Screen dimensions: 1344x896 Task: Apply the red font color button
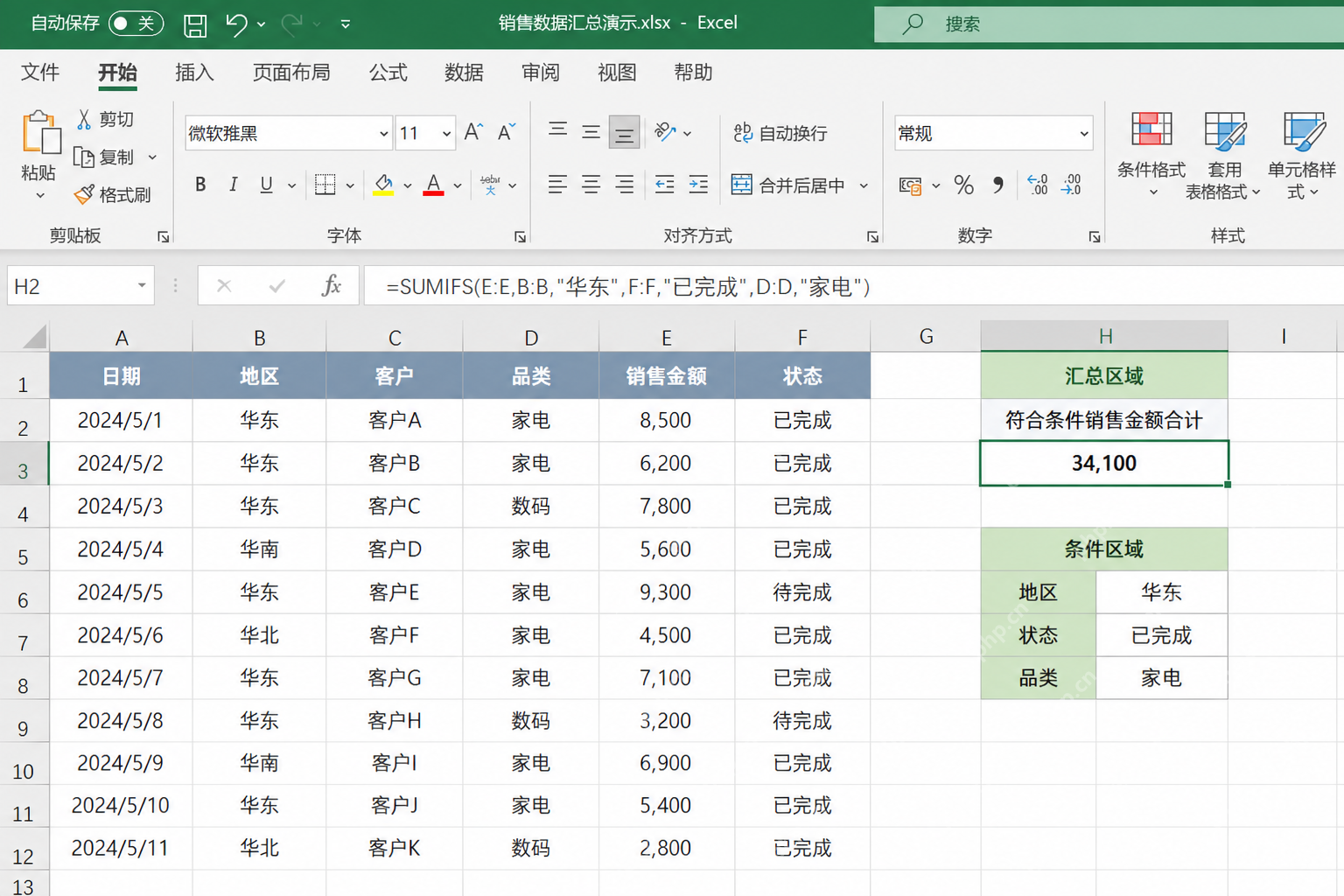pyautogui.click(x=433, y=185)
